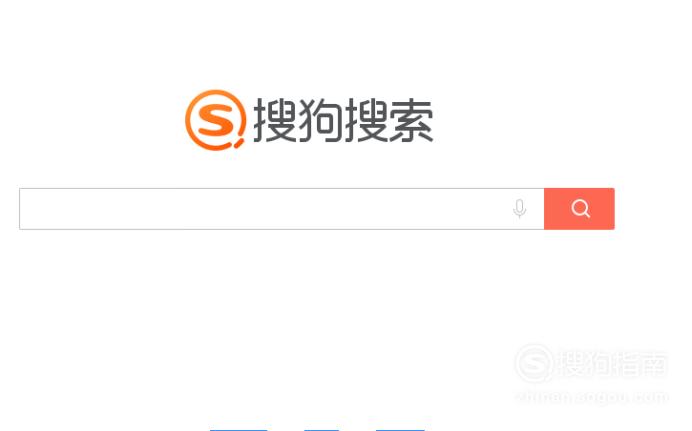The width and height of the screenshot is (692, 431).
Task: Click the red search button
Action: pyautogui.click(x=579, y=209)
